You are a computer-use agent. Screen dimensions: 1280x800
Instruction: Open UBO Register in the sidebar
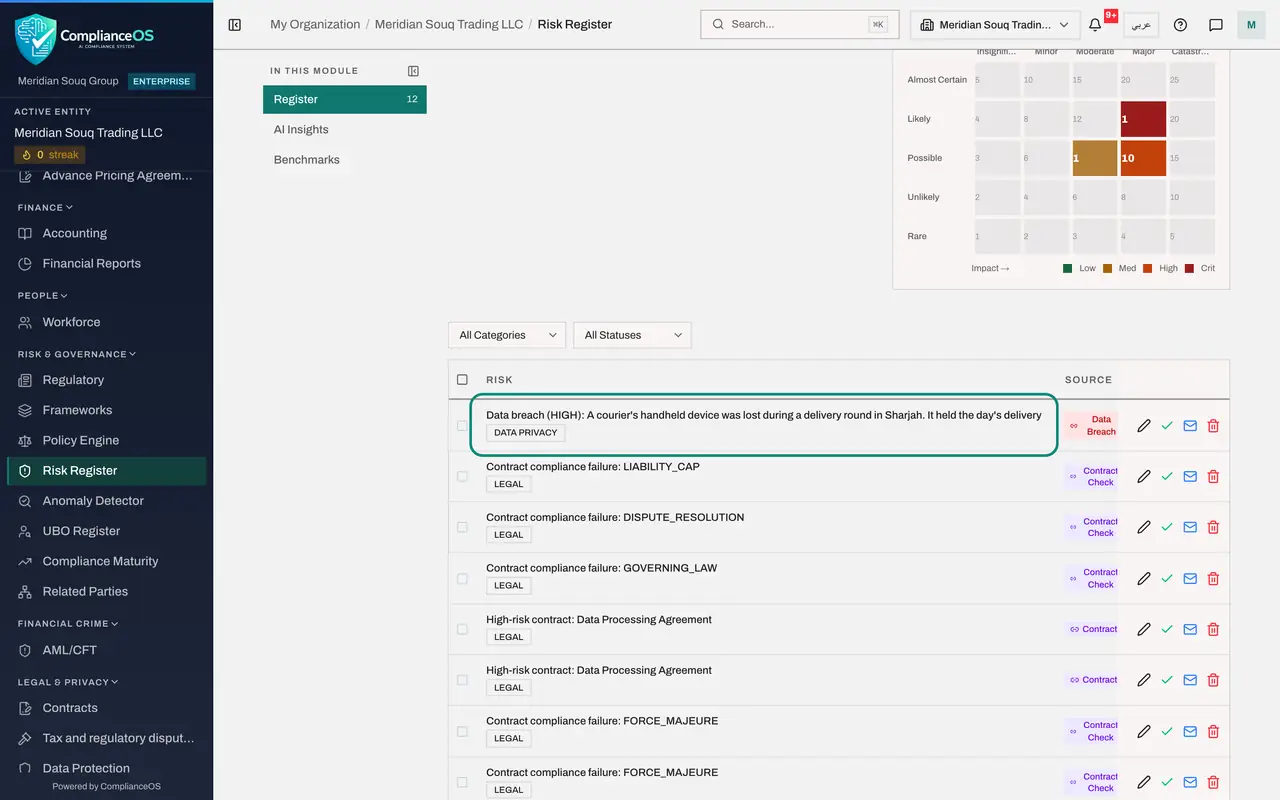[106, 531]
